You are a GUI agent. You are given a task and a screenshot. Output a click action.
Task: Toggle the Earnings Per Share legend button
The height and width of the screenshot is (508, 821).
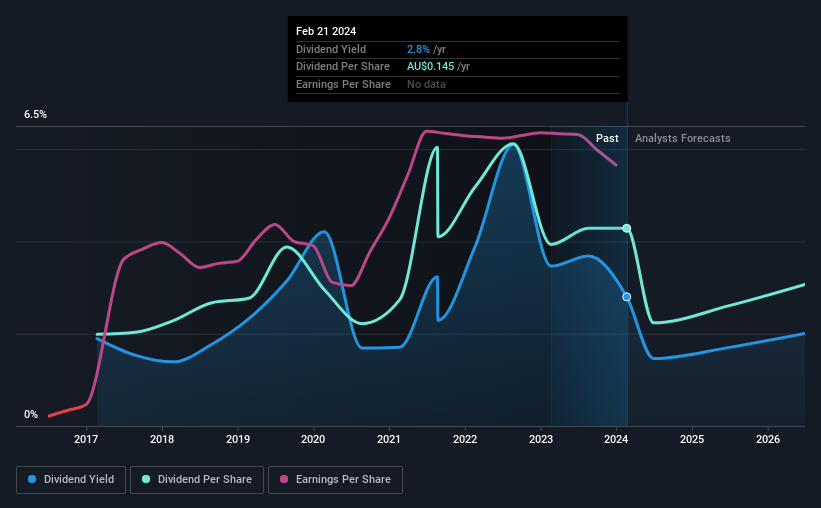335,480
